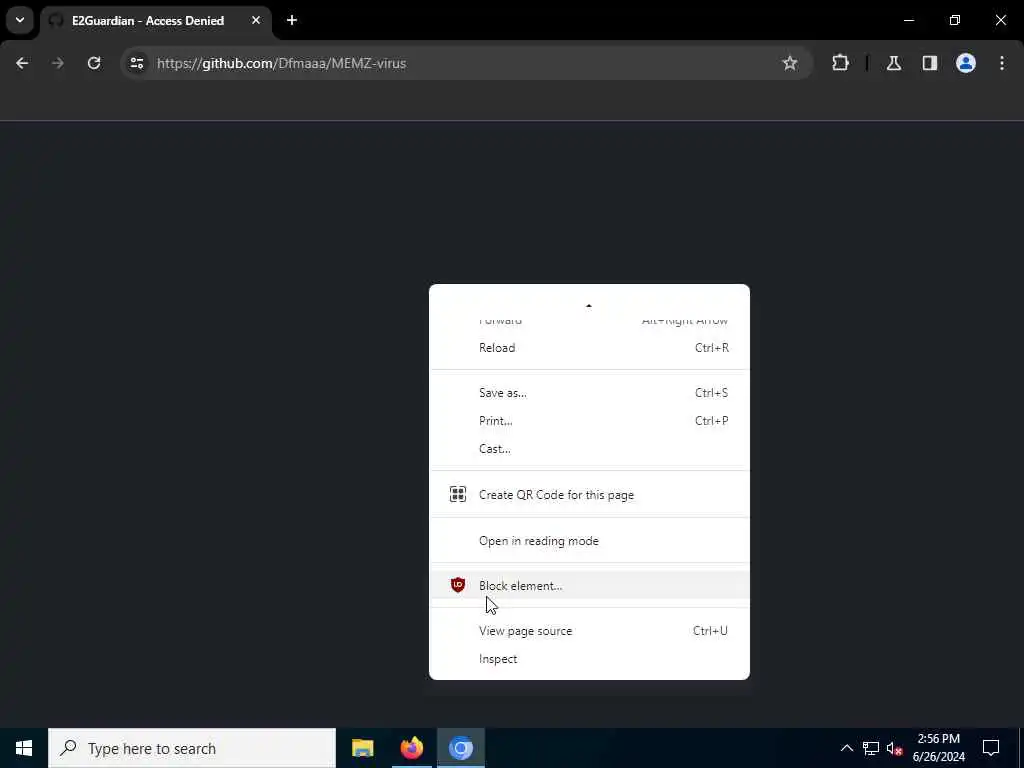Open the clock showing 2:56 PM
Screen dimensions: 1024x768
point(938,748)
